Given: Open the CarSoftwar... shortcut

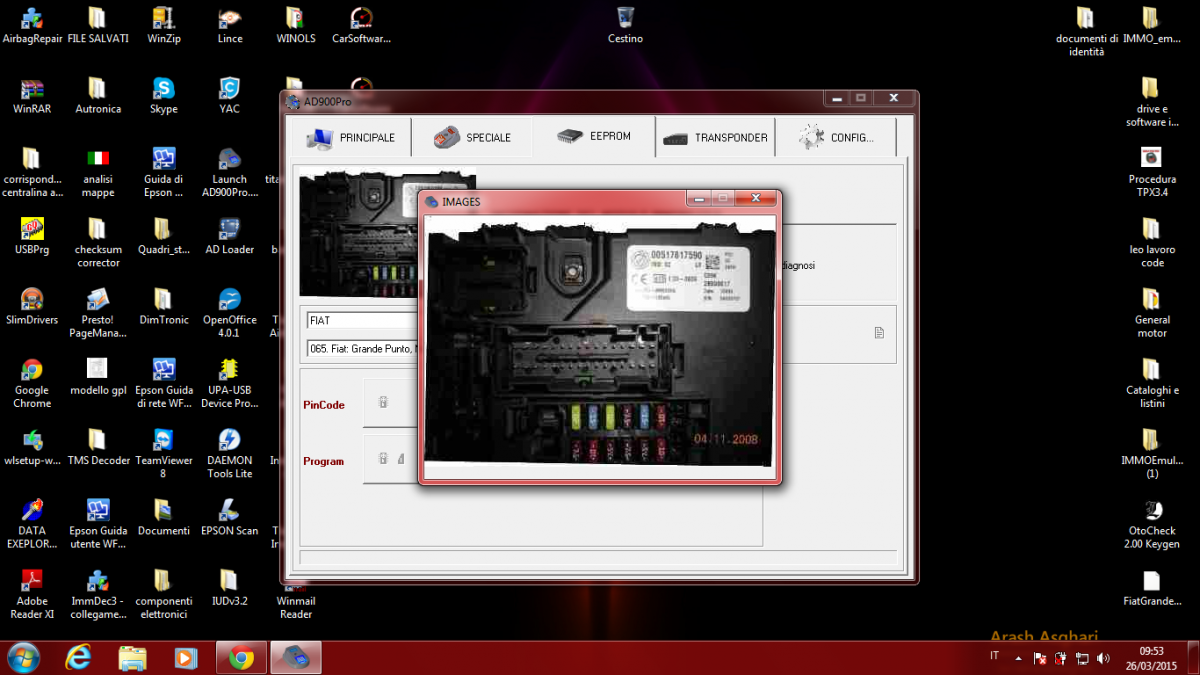Looking at the screenshot, I should (361, 26).
